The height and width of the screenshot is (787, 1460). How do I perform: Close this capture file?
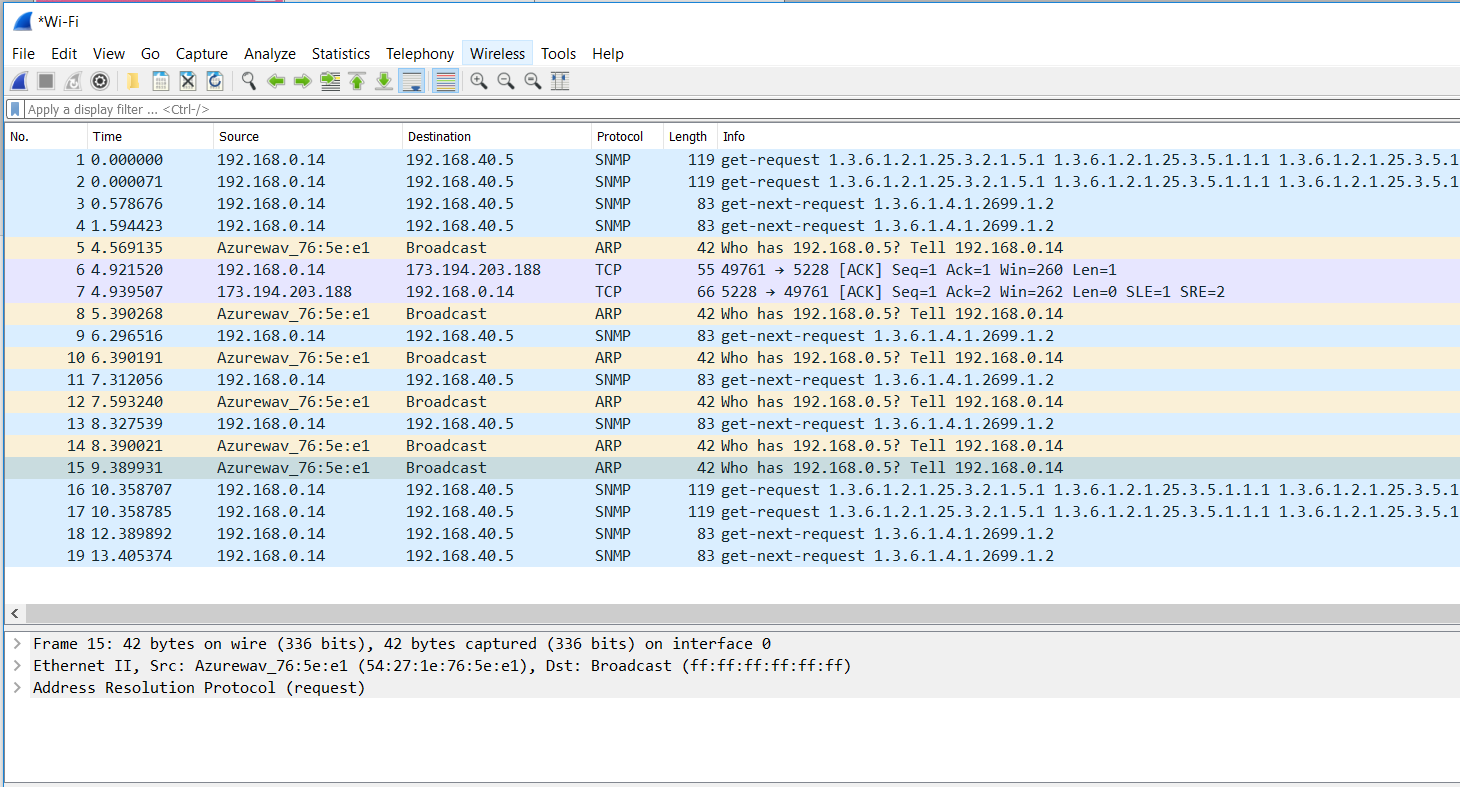(x=187, y=81)
